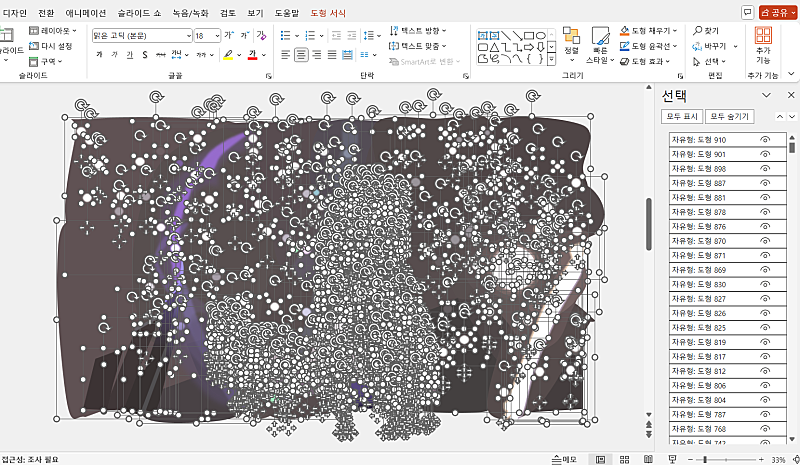Apply strikethrough text formatting
Screen dimensions: 800x465
coord(159,54)
